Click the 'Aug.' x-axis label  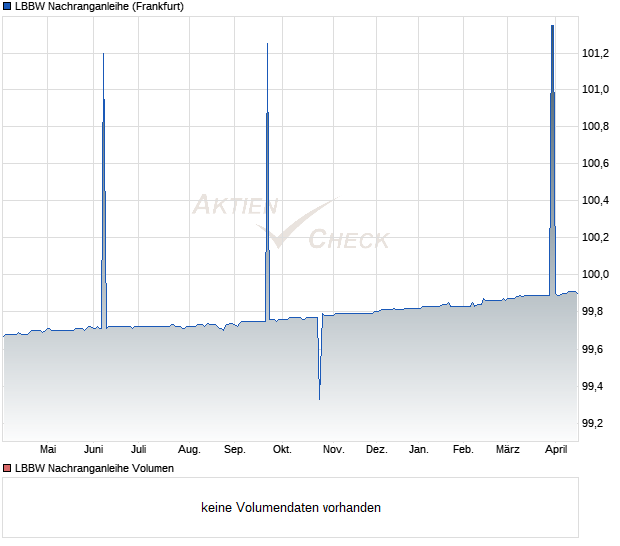click(x=189, y=450)
